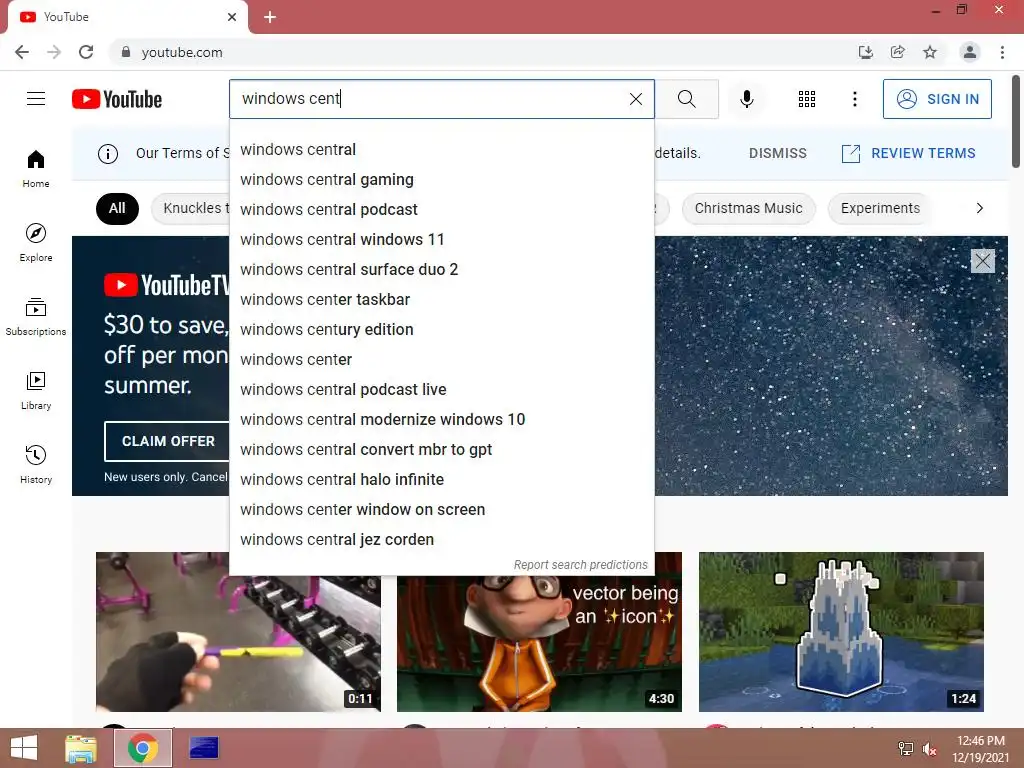Clear the search box text

(635, 99)
